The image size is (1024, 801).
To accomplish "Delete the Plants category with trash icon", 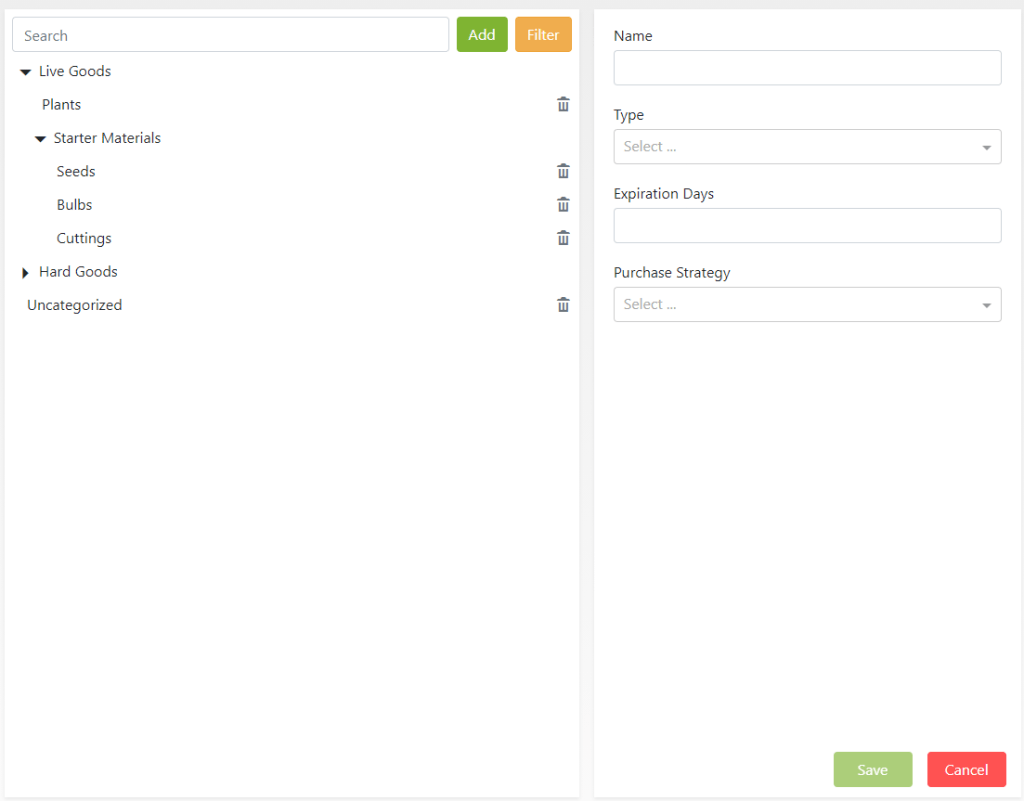I will [563, 105].
